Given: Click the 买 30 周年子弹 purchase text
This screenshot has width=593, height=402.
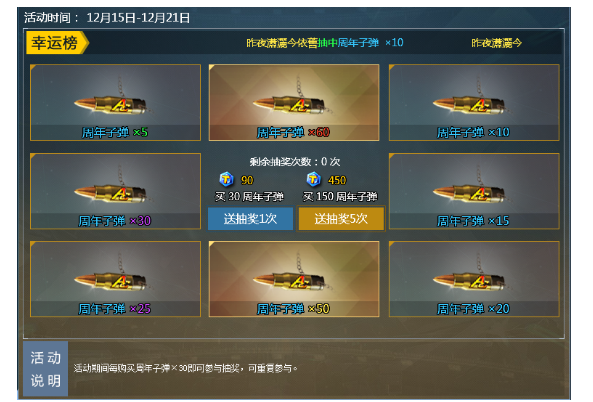Looking at the screenshot, I should coord(249,197).
